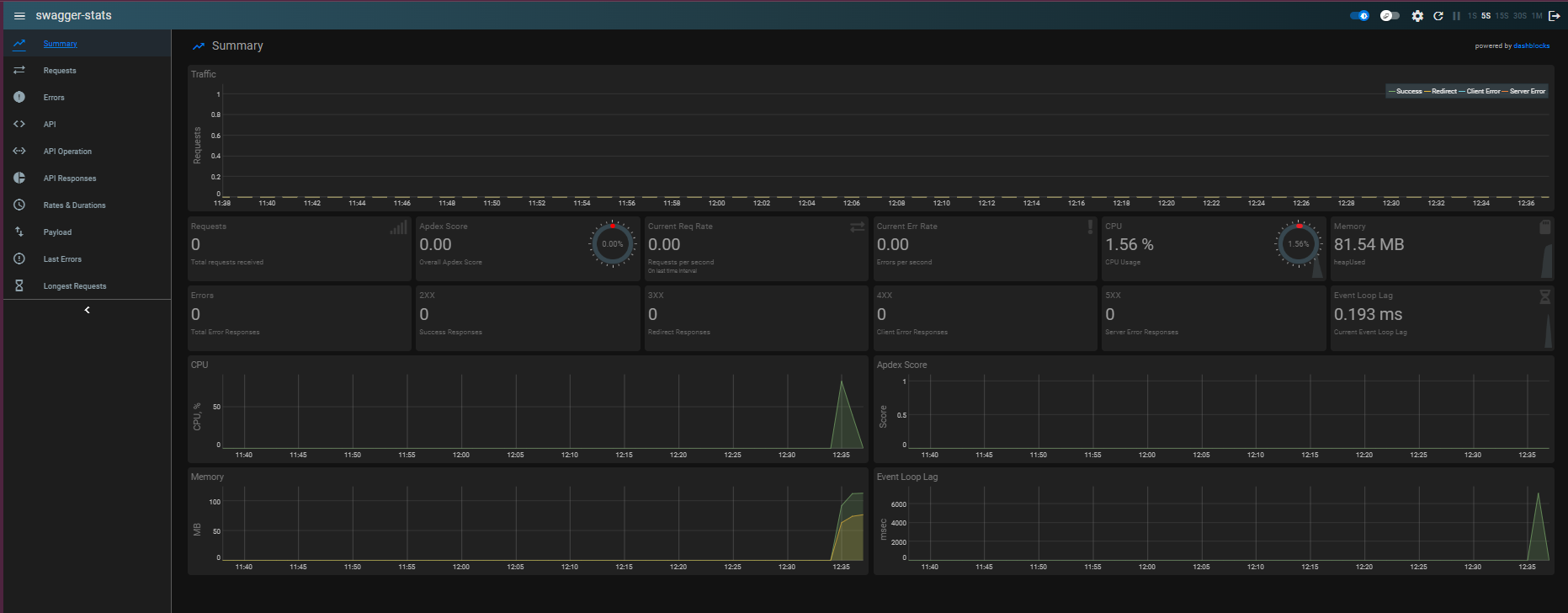Image resolution: width=1568 pixels, height=613 pixels.
Task: Pause auto-refresh with the pause icon
Action: [1456, 16]
